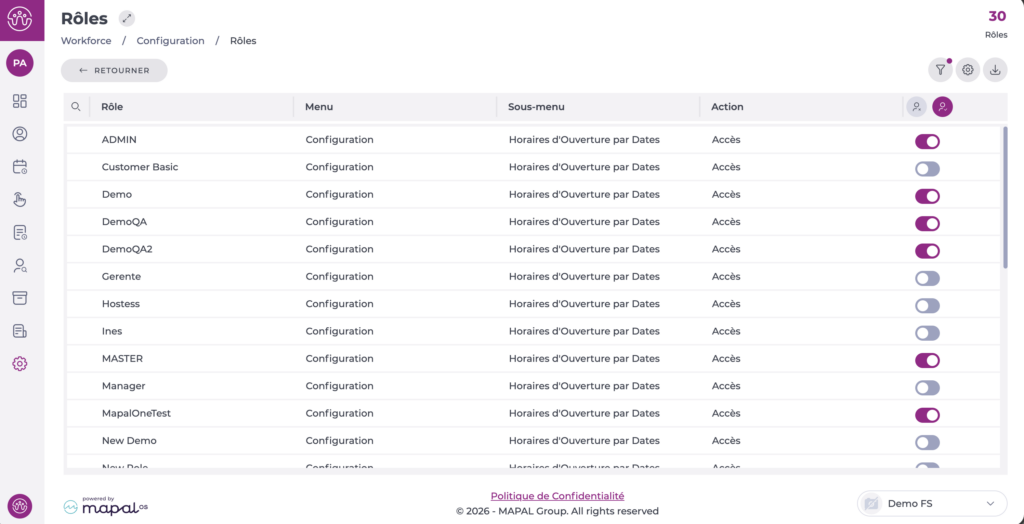This screenshot has height=524, width=1024.
Task: Click the expand arrows icon beside Rôles title
Action: coord(126,19)
